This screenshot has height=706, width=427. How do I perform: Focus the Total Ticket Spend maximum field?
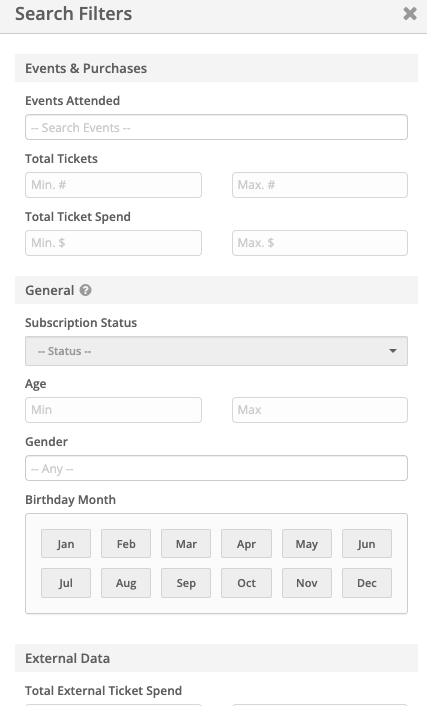coord(320,243)
